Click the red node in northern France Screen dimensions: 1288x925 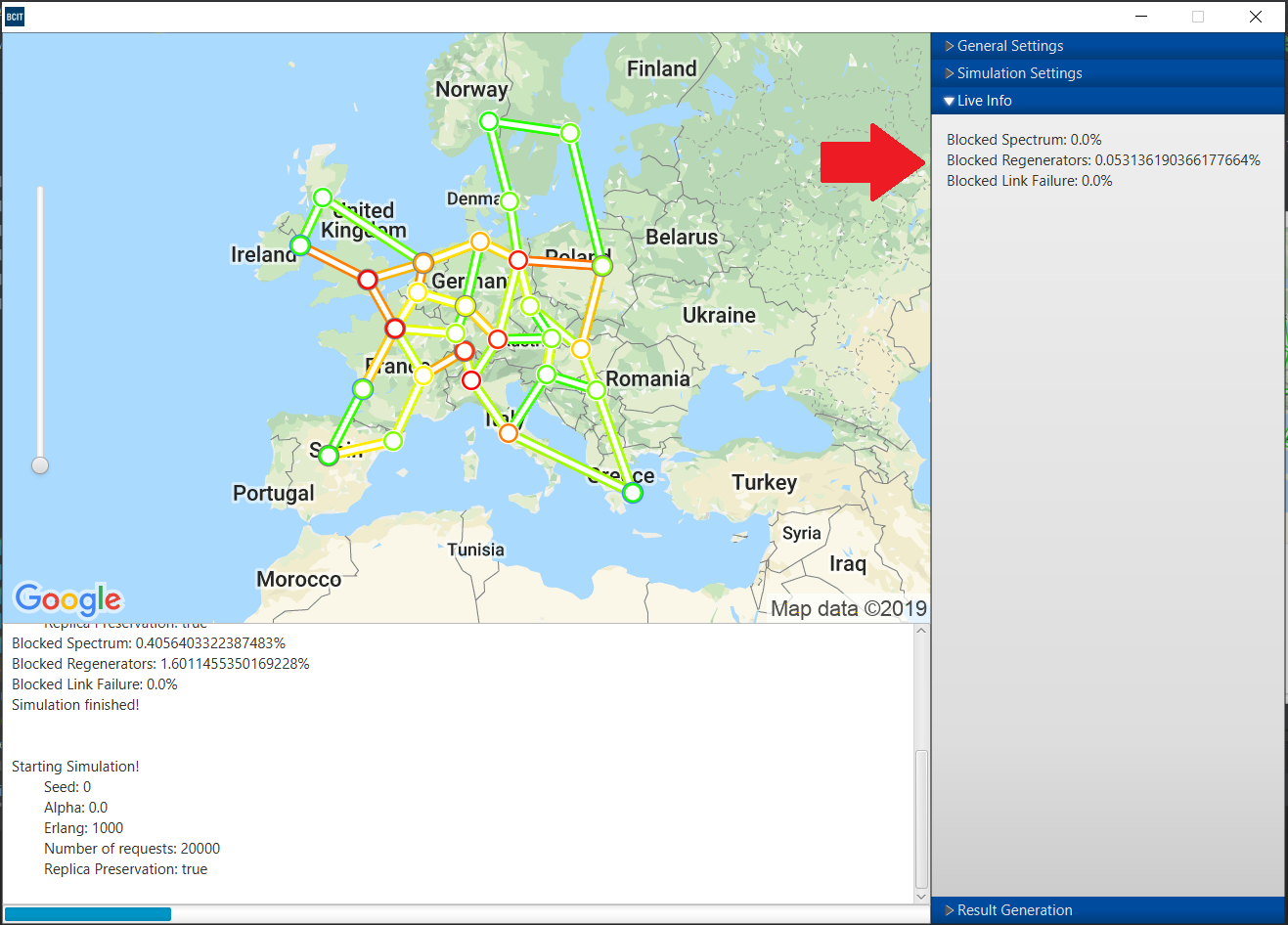point(395,328)
